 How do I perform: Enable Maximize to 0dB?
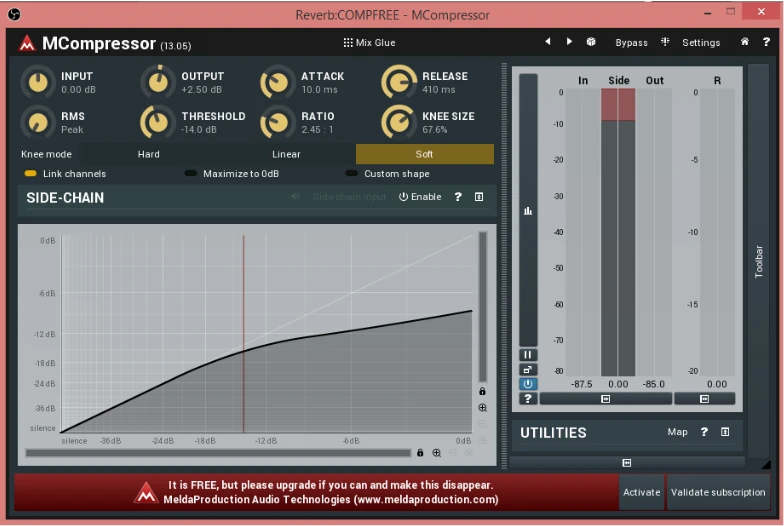pos(191,174)
